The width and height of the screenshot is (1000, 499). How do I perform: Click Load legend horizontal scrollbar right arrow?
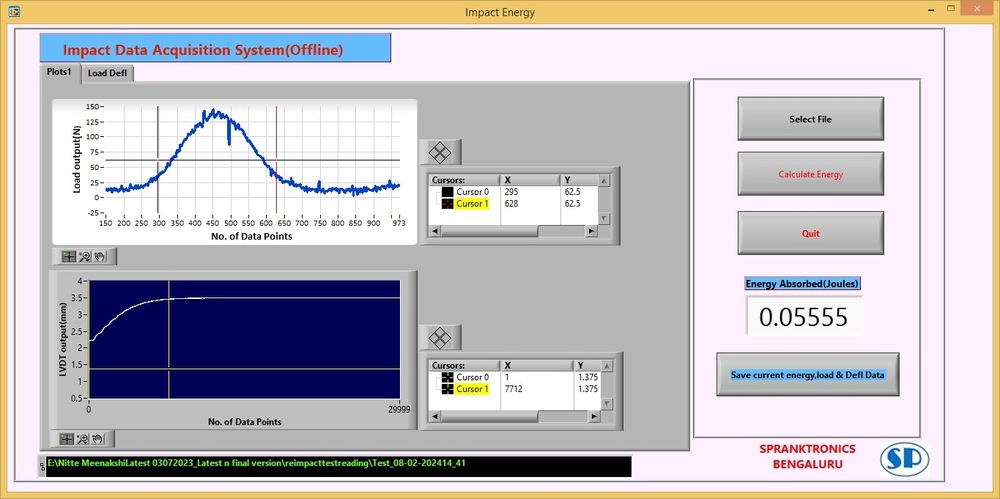(593, 231)
